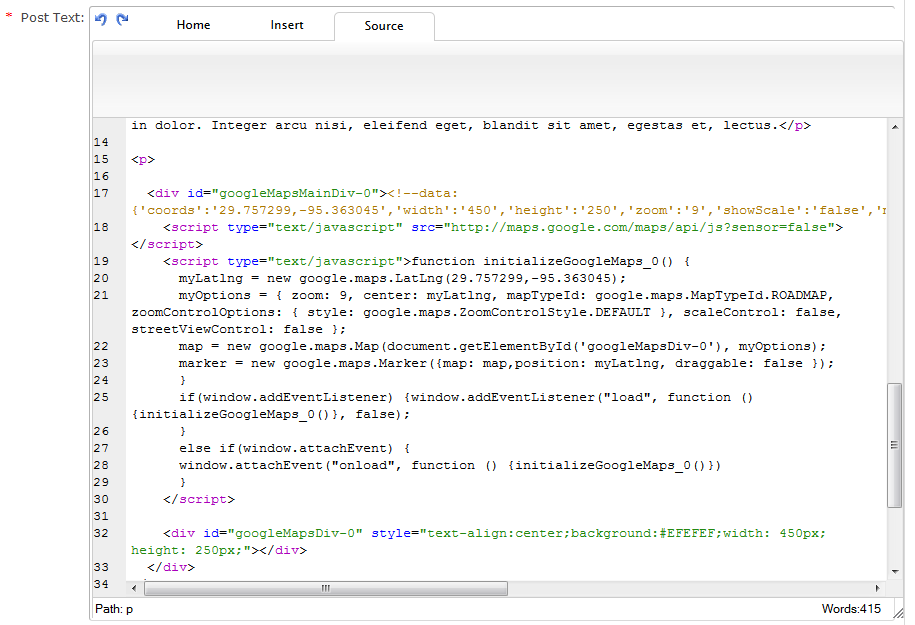Image resolution: width=915 pixels, height=625 pixels.
Task: Switch to the Home tab
Action: (x=193, y=25)
